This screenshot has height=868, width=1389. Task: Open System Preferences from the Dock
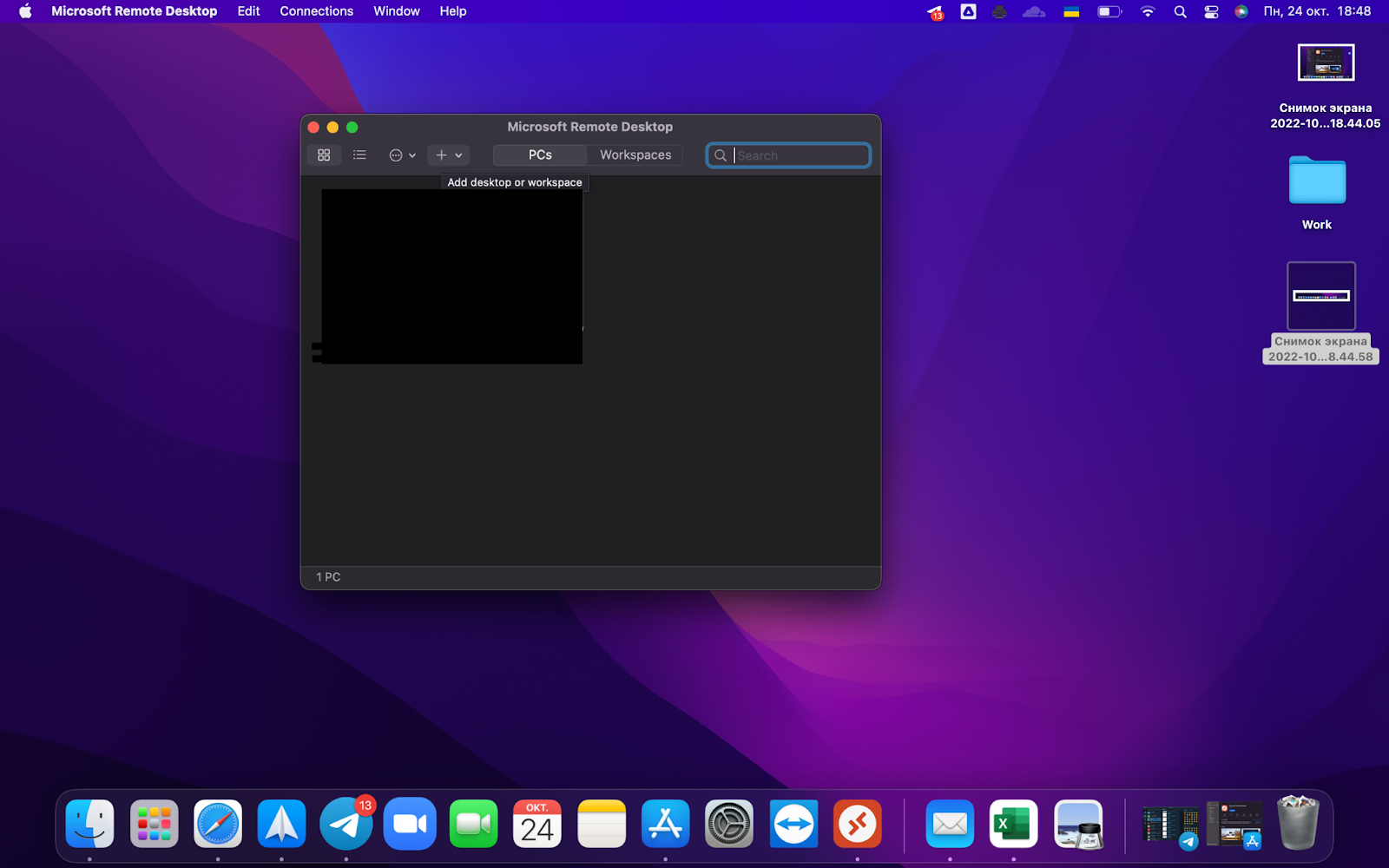729,824
